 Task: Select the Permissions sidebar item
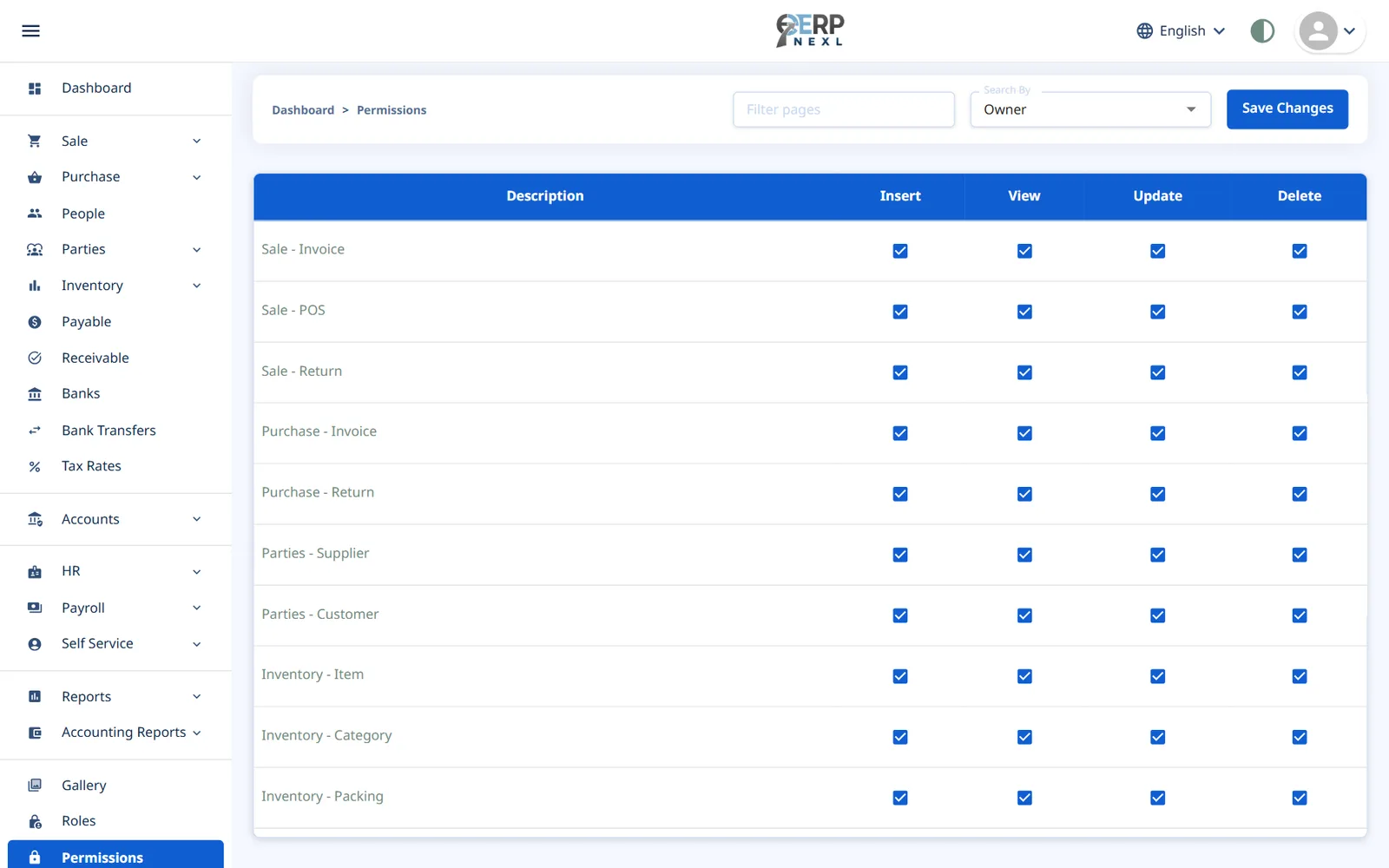pyautogui.click(x=115, y=856)
